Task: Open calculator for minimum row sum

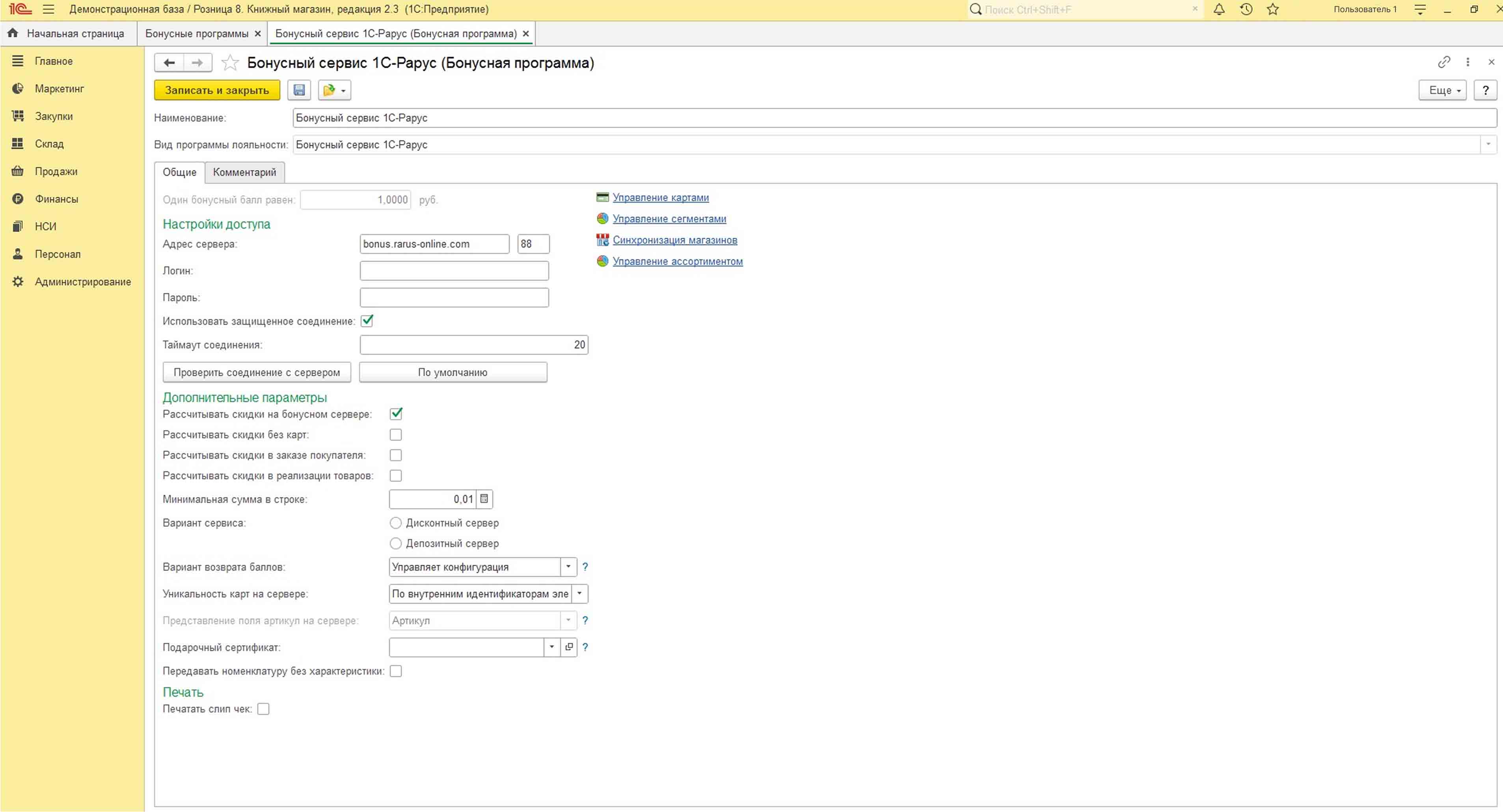Action: pos(484,499)
